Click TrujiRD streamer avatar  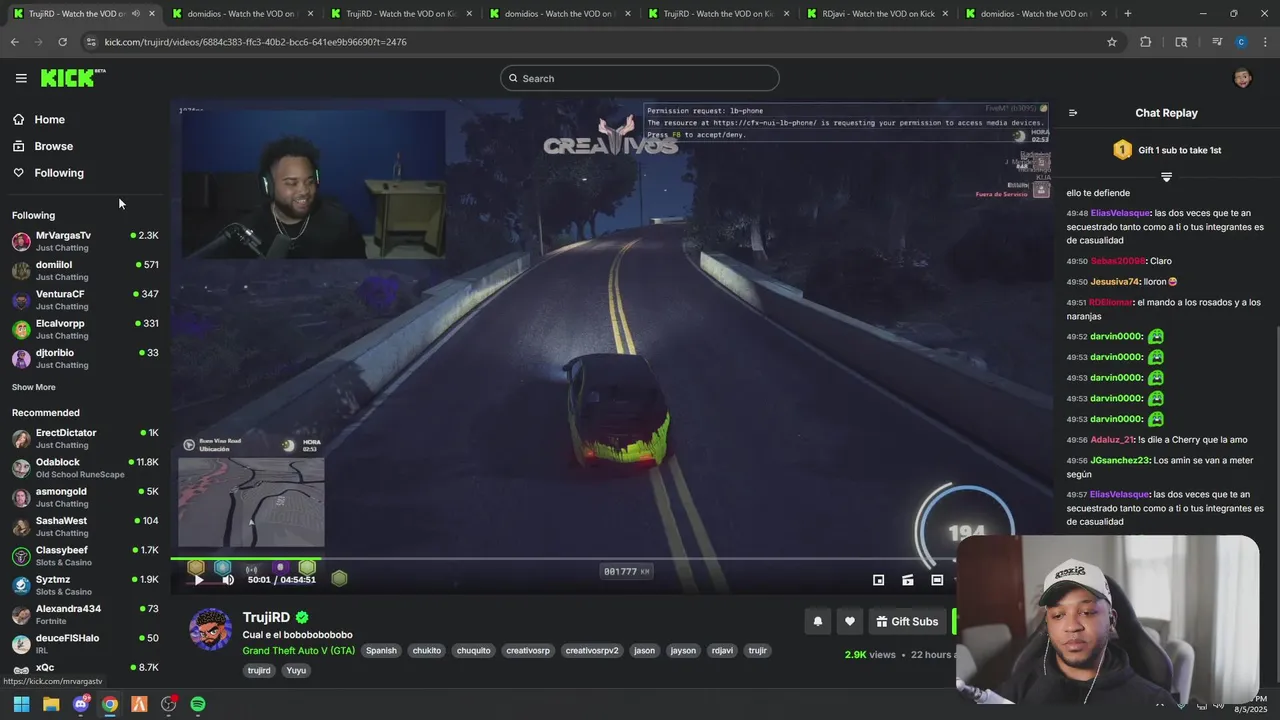(x=210, y=629)
